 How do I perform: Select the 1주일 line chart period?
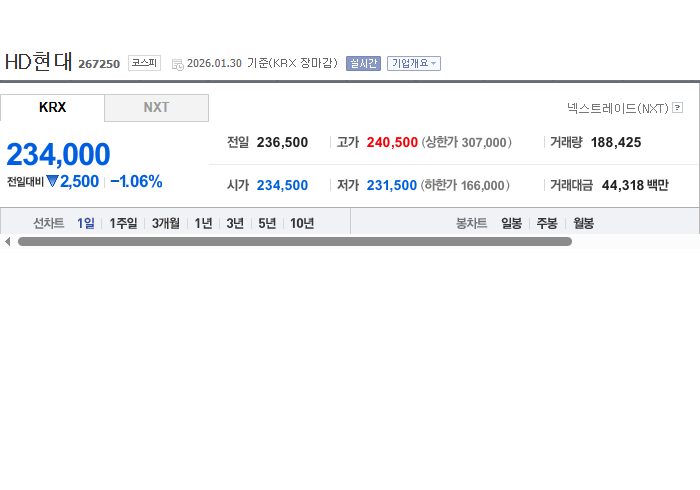tap(123, 223)
